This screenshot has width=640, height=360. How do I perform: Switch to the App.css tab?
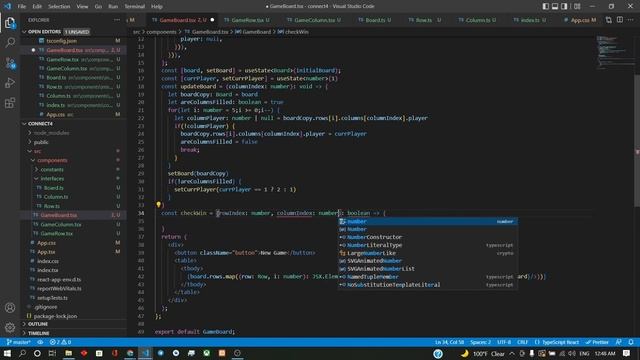pyautogui.click(x=581, y=20)
